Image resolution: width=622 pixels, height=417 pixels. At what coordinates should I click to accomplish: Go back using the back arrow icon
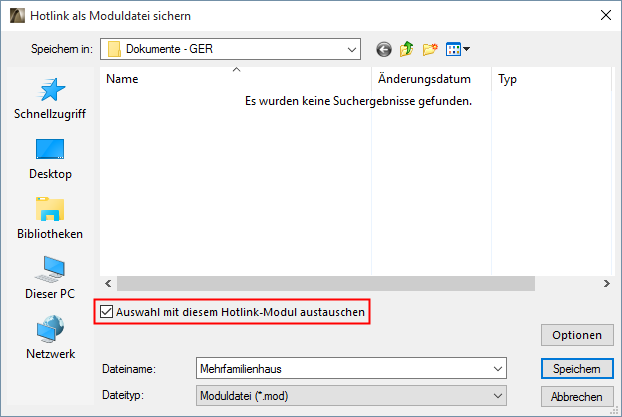tap(384, 50)
